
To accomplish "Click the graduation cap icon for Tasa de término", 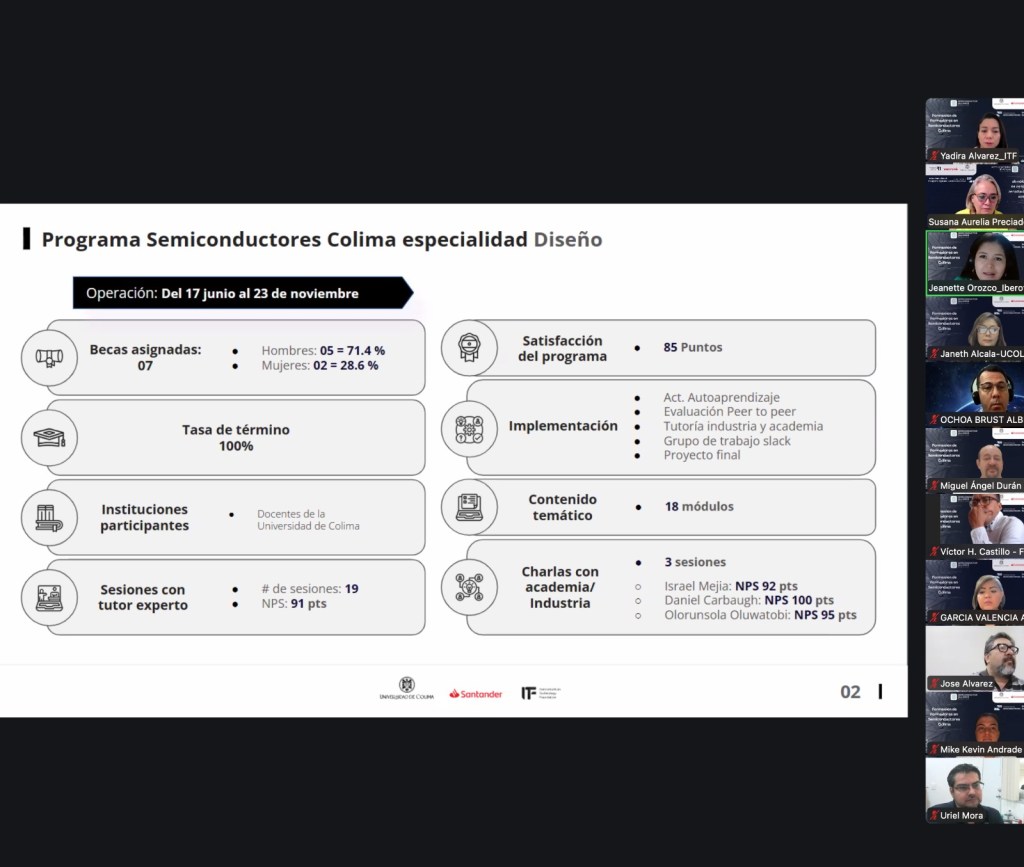I will (49, 437).
